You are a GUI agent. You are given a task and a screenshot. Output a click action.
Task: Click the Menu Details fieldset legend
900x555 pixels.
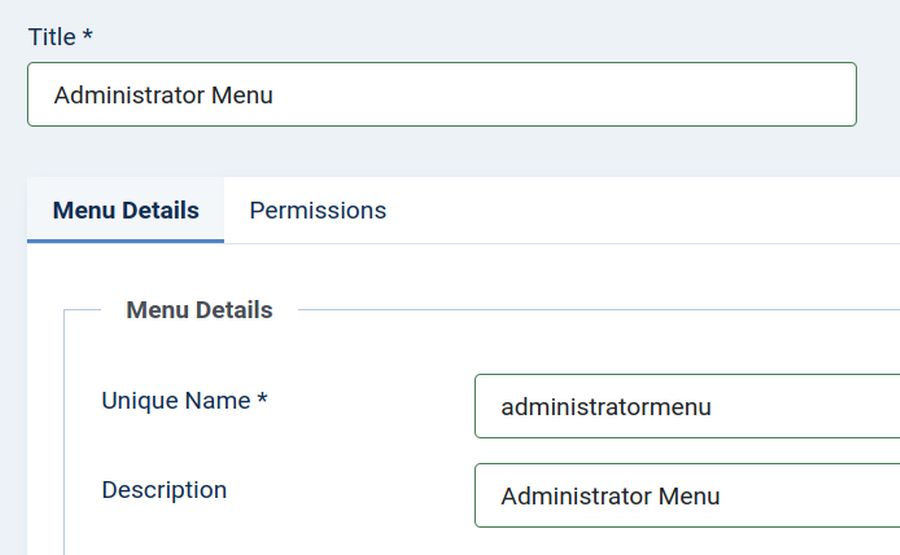pyautogui.click(x=199, y=310)
